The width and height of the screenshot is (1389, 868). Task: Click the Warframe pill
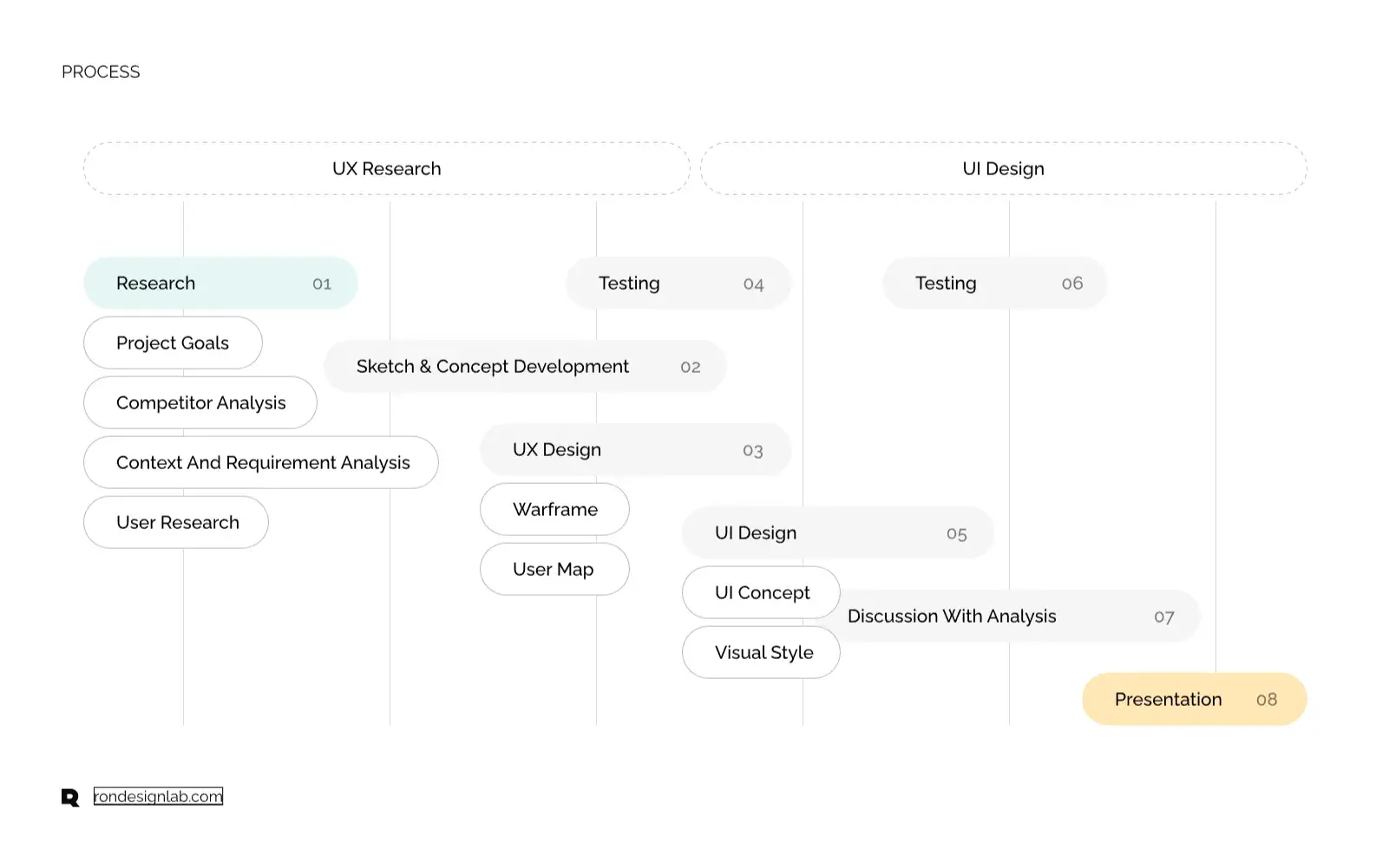pyautogui.click(x=554, y=509)
